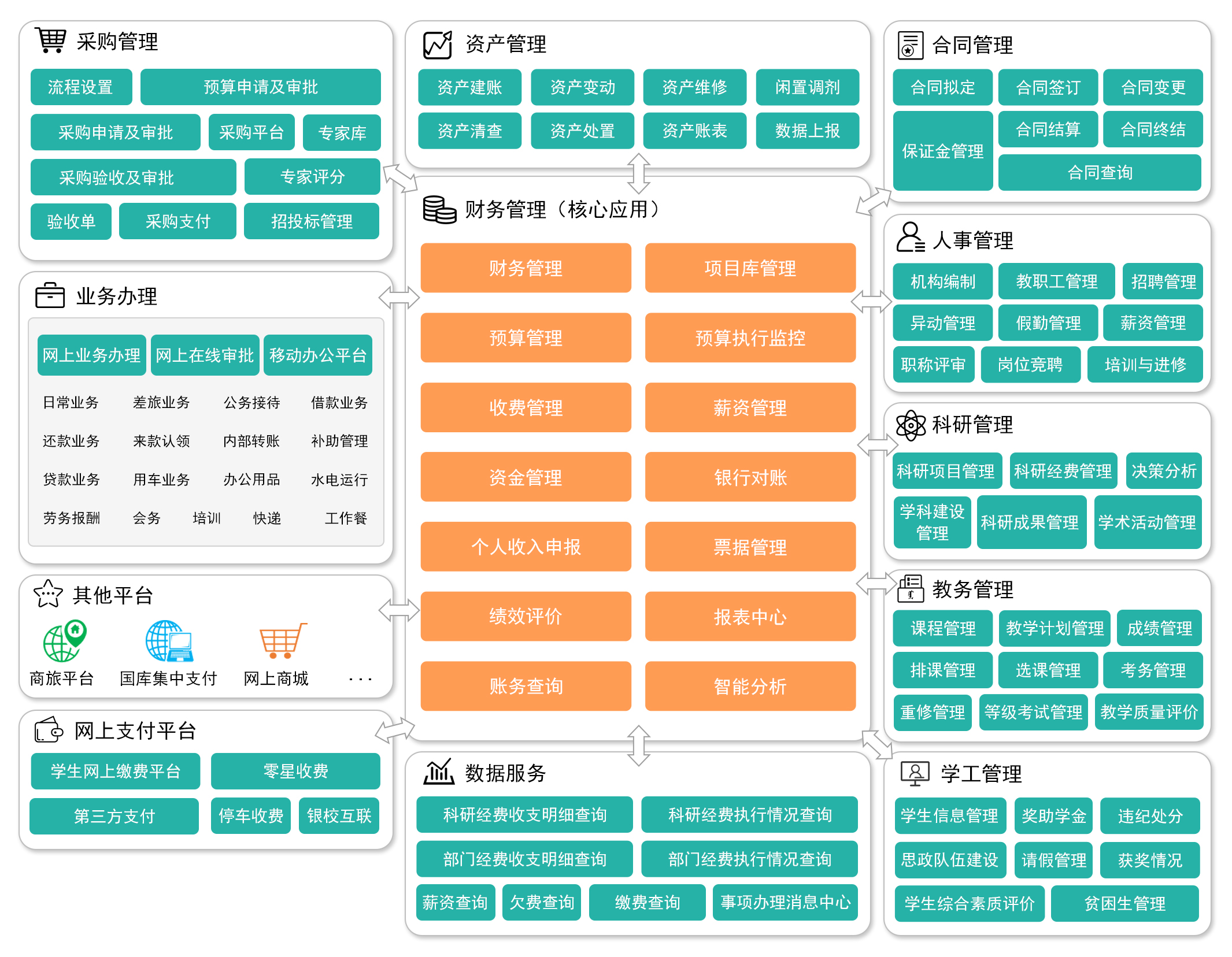Switch to 移动办公平台 tab
Image resolution: width=1232 pixels, height=957 pixels.
318,355
